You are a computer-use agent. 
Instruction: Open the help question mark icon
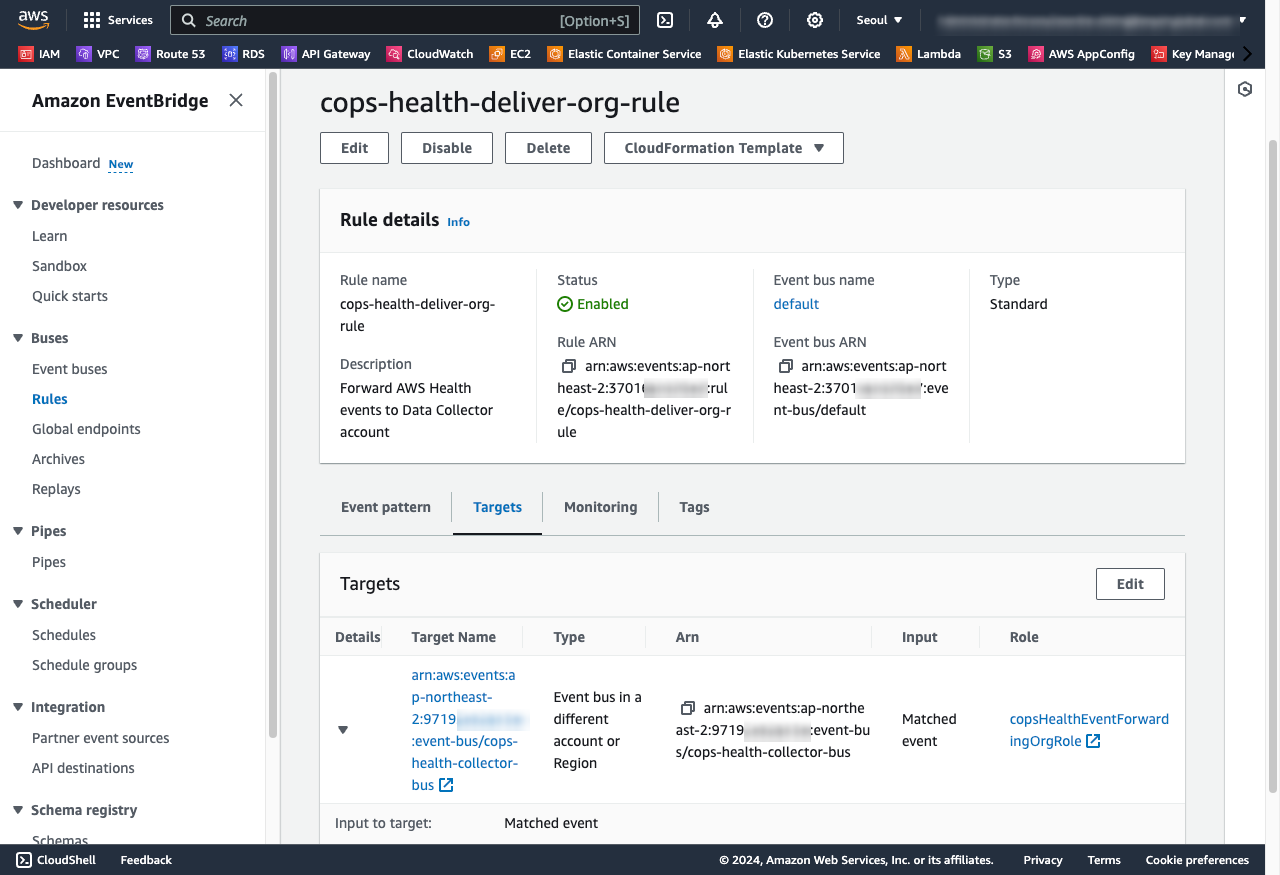[x=765, y=20]
